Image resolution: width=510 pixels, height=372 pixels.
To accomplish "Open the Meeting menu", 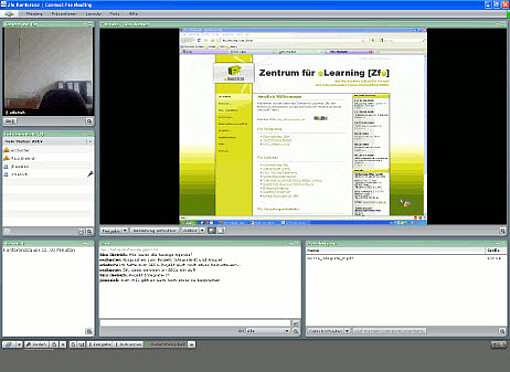I will pos(34,14).
